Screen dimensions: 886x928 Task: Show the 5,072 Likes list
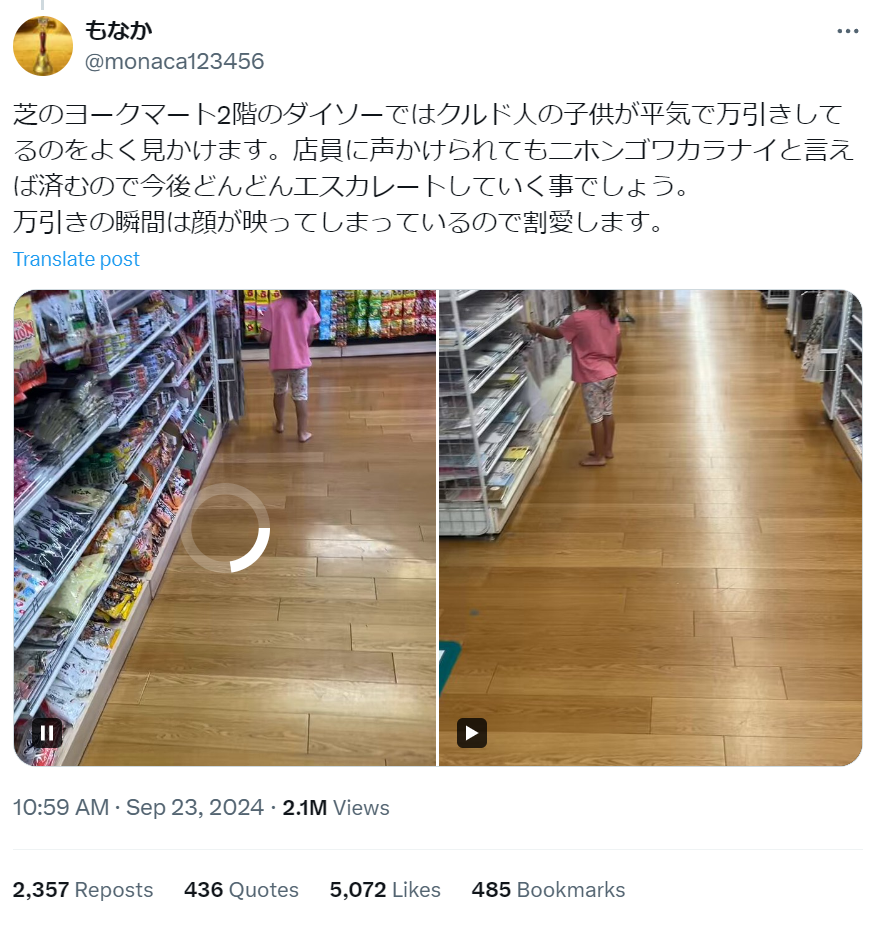pyautogui.click(x=385, y=890)
